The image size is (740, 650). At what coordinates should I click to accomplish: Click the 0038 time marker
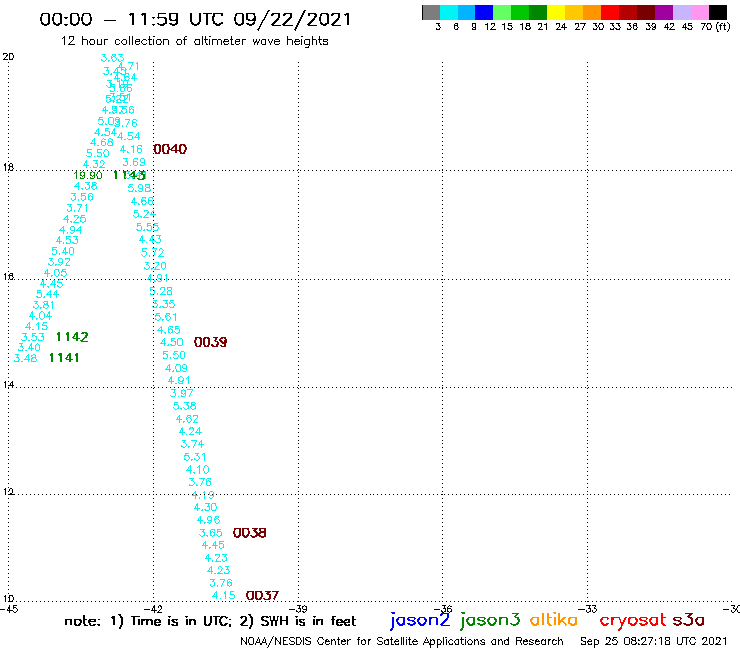(x=250, y=532)
